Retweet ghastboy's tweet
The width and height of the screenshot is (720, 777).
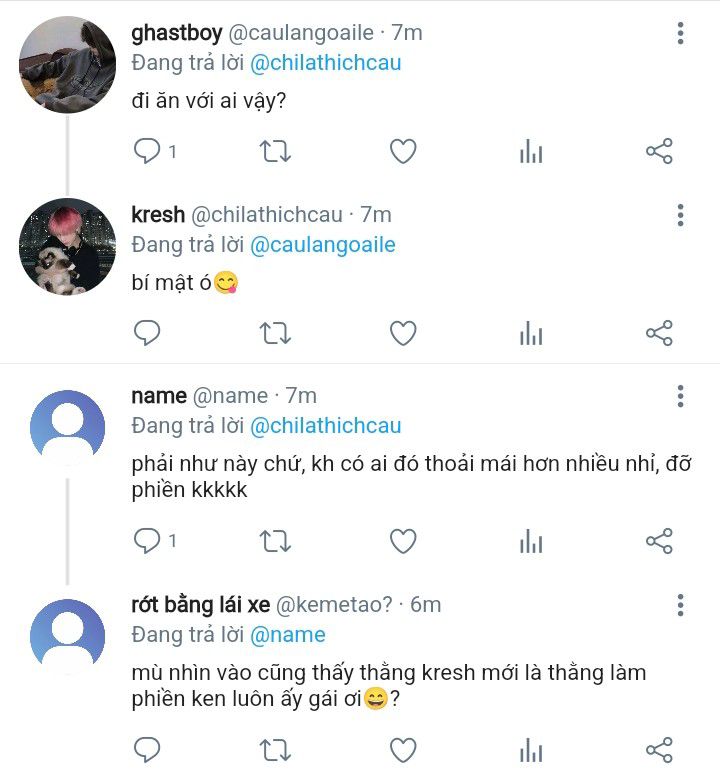[275, 151]
